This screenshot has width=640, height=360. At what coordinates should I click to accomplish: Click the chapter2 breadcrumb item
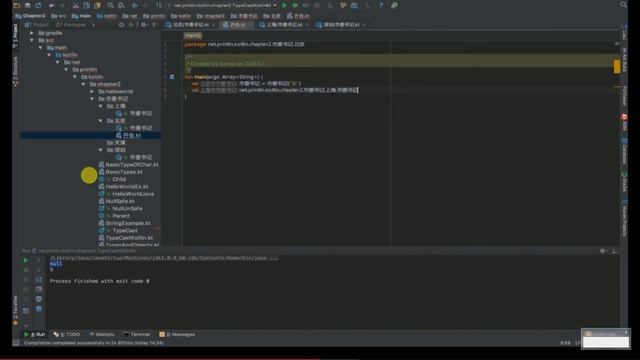(210, 16)
